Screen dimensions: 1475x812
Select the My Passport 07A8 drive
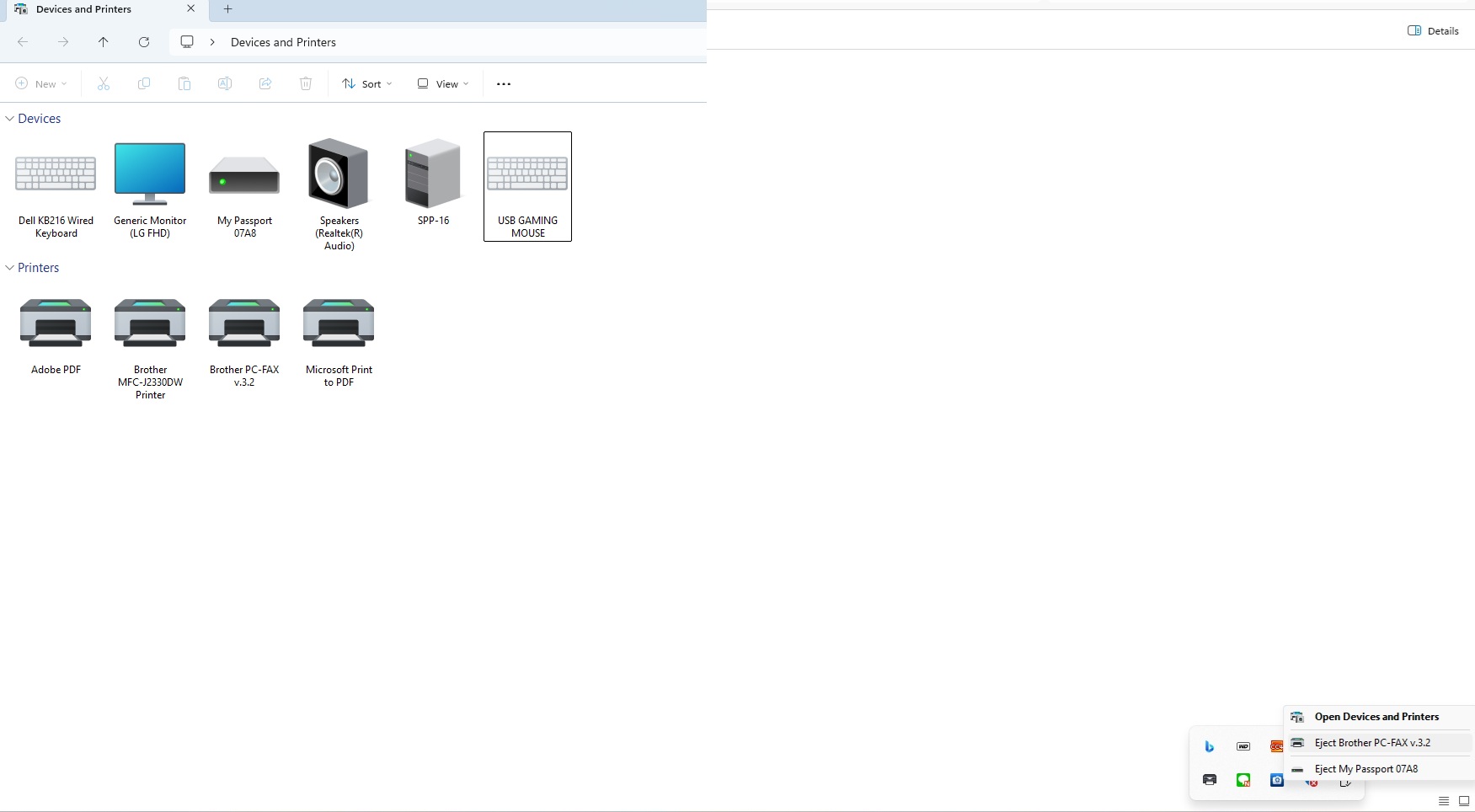coord(244,187)
